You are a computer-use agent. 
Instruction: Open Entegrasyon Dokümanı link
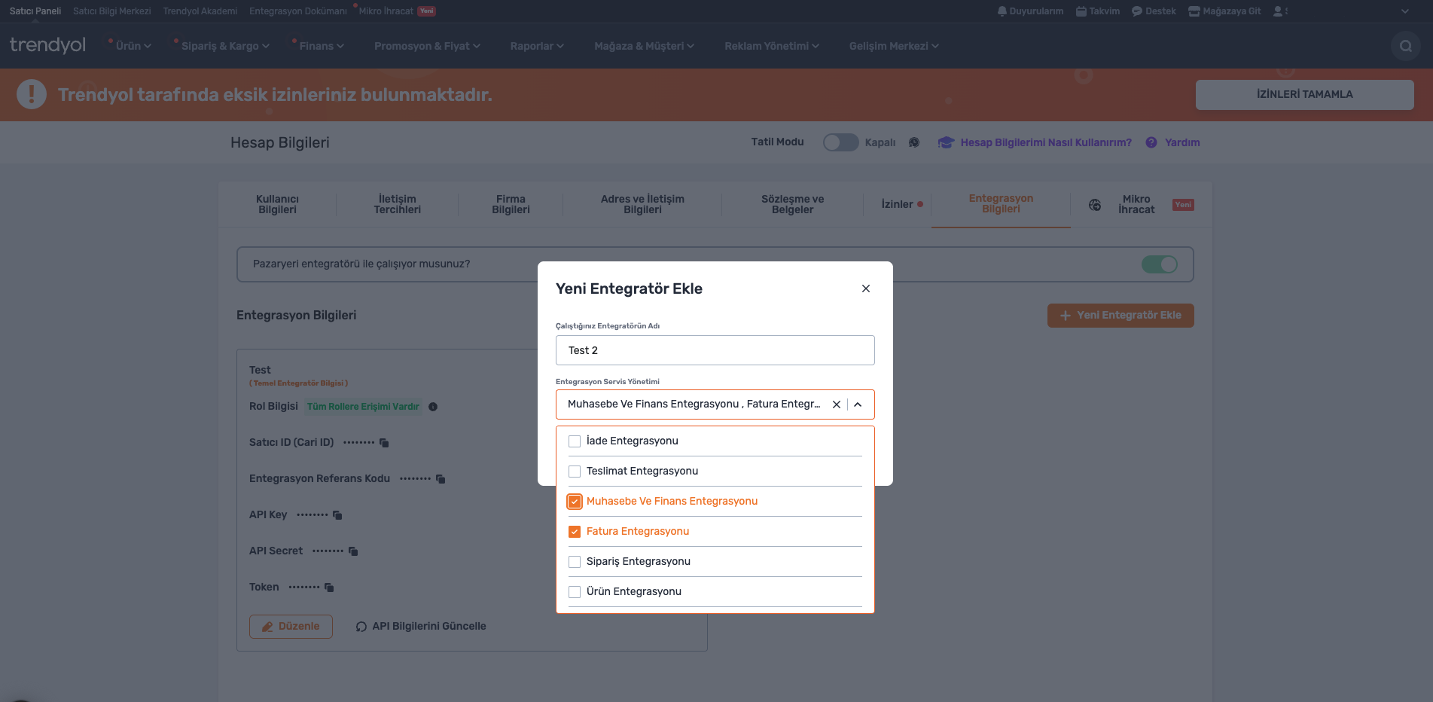coord(297,11)
